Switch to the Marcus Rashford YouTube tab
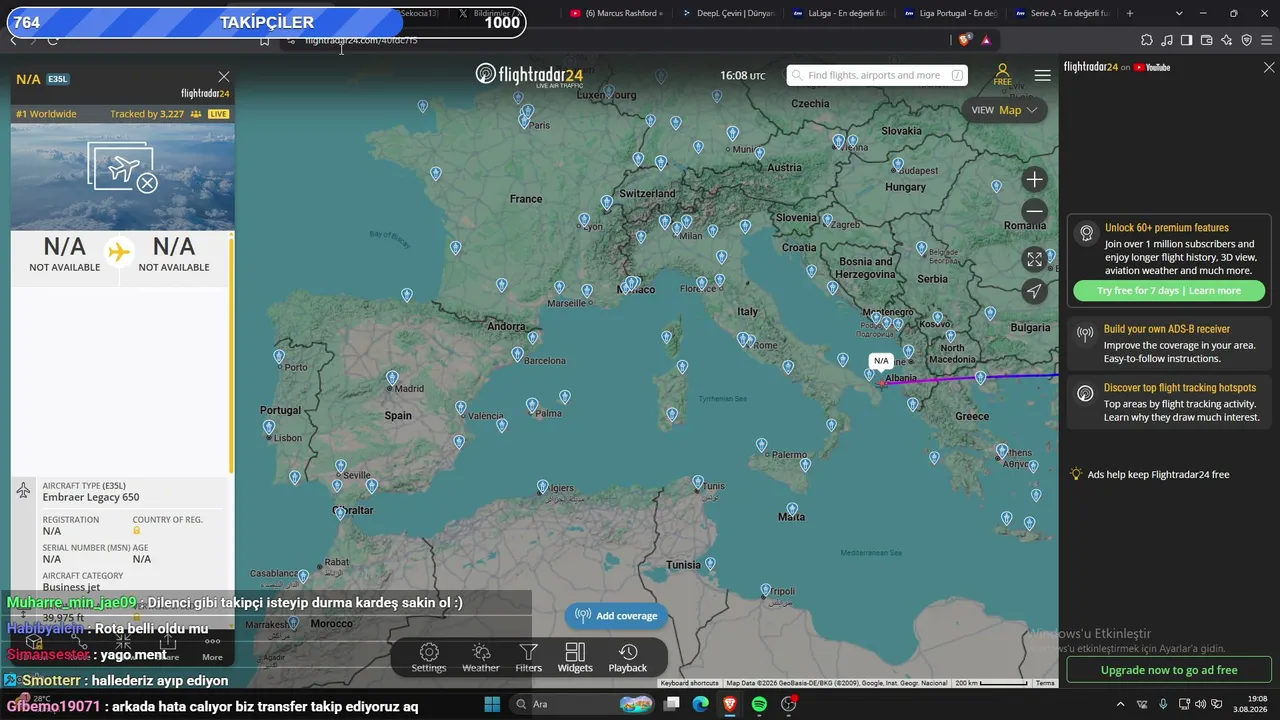This screenshot has width=1280, height=720. (615, 13)
